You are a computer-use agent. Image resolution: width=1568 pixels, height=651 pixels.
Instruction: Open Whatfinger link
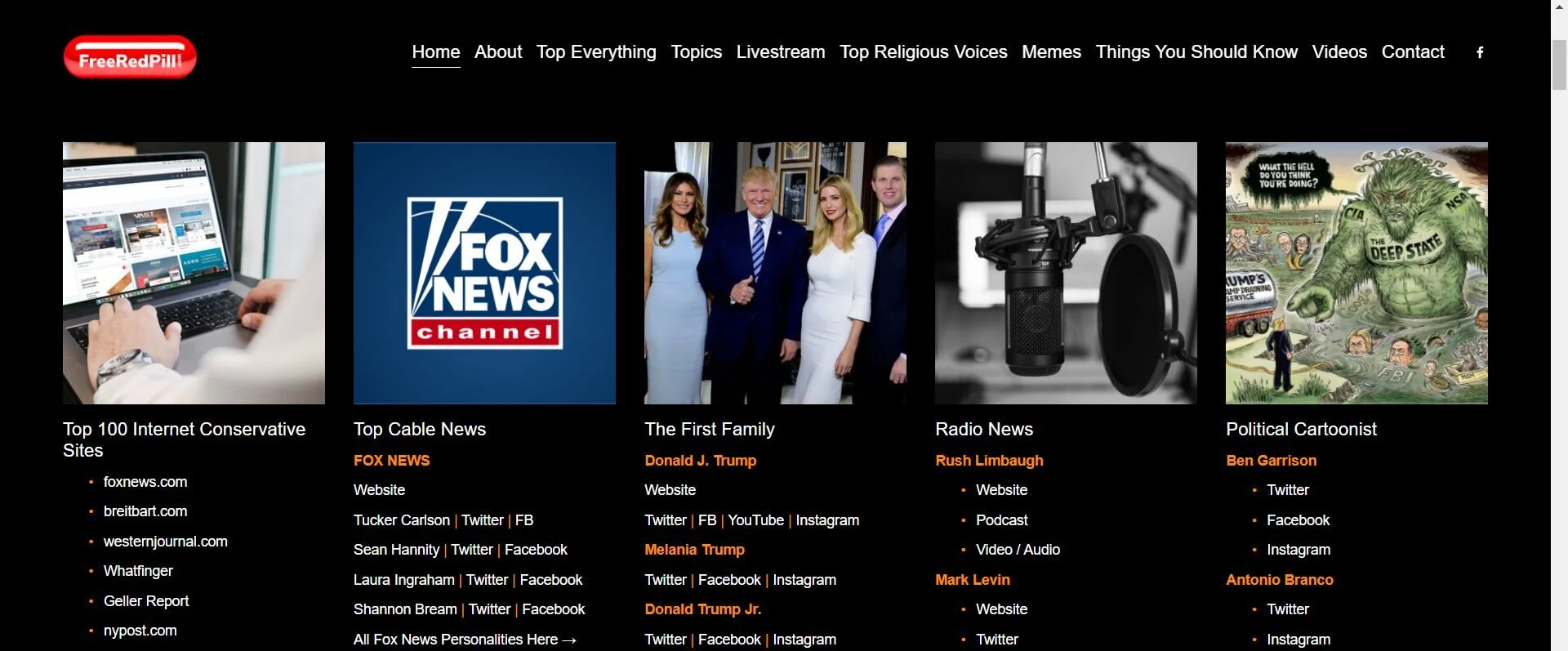click(x=138, y=571)
